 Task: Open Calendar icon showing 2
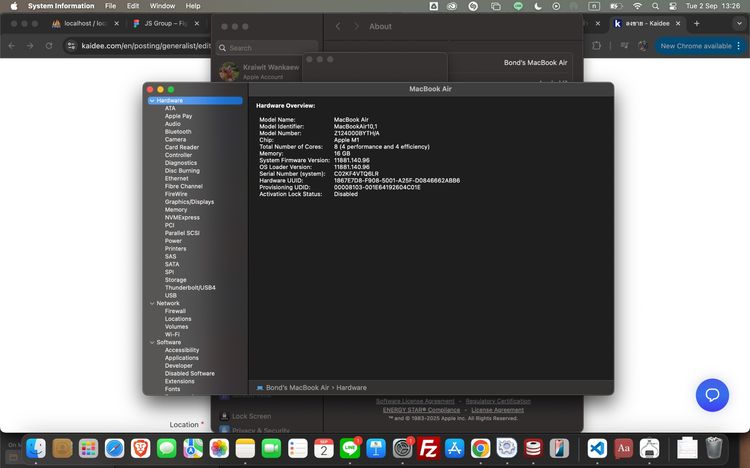pos(324,448)
